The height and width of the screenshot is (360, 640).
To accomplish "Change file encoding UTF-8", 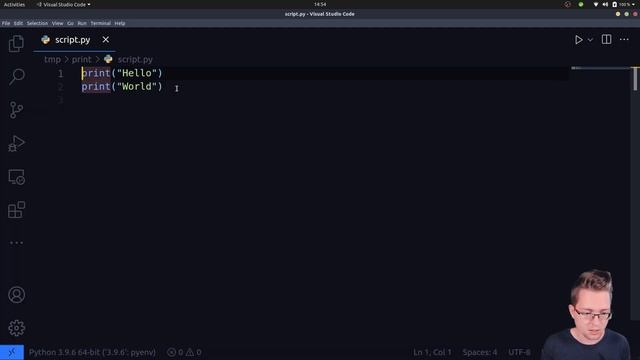I will (x=519, y=352).
